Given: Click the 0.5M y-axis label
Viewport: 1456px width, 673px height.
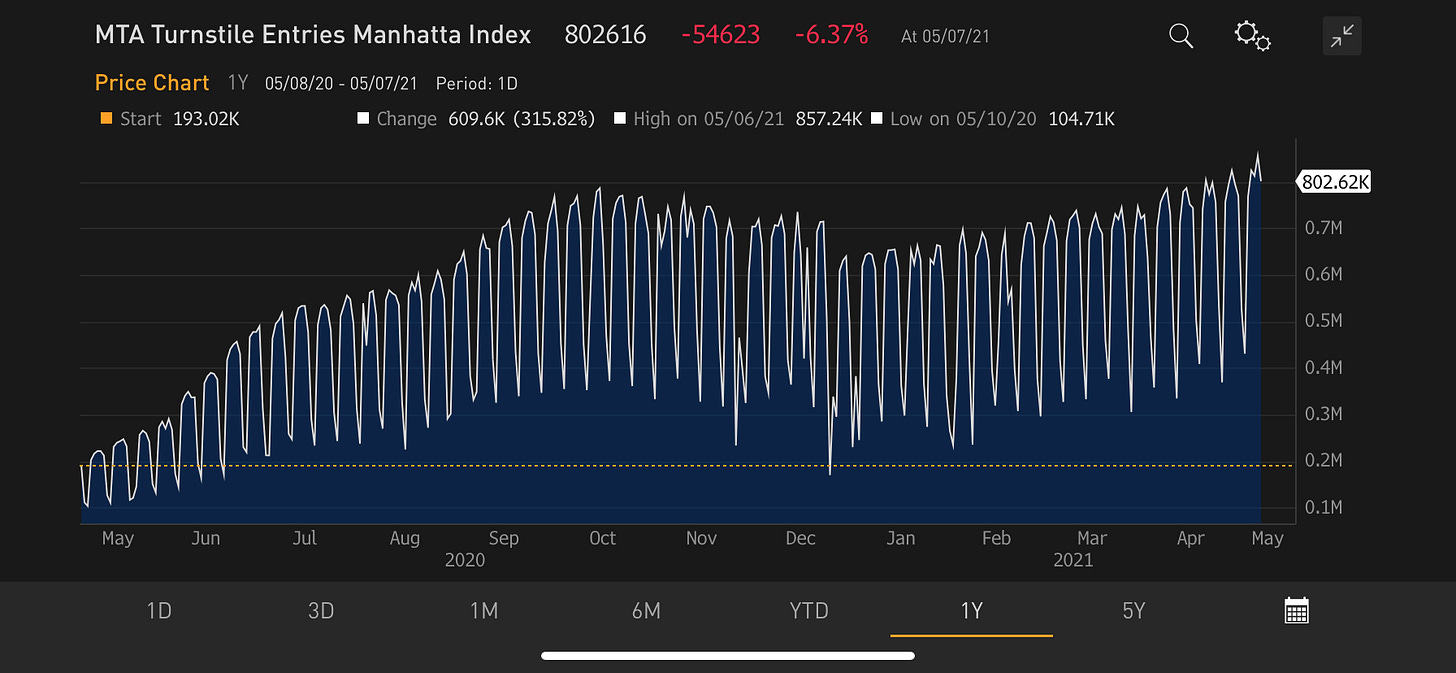Looking at the screenshot, I should click(x=1325, y=321).
